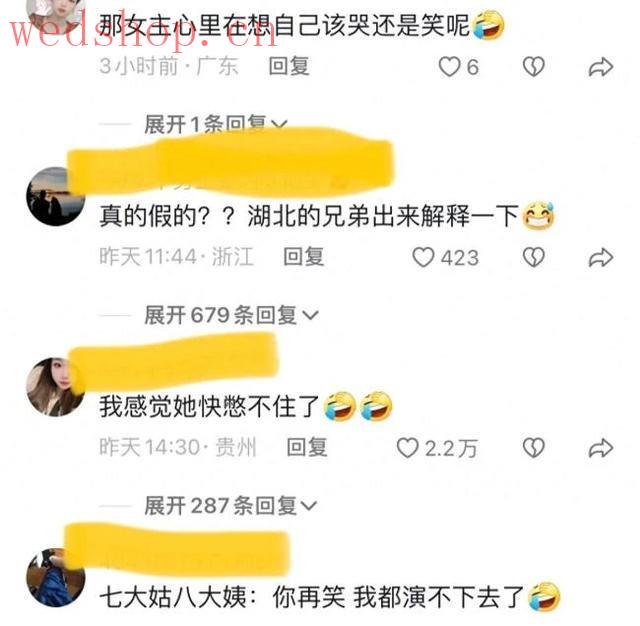Screen dimensions: 640x626
Task: Dislike the Guangdong comment via broken heart
Action: (533, 67)
